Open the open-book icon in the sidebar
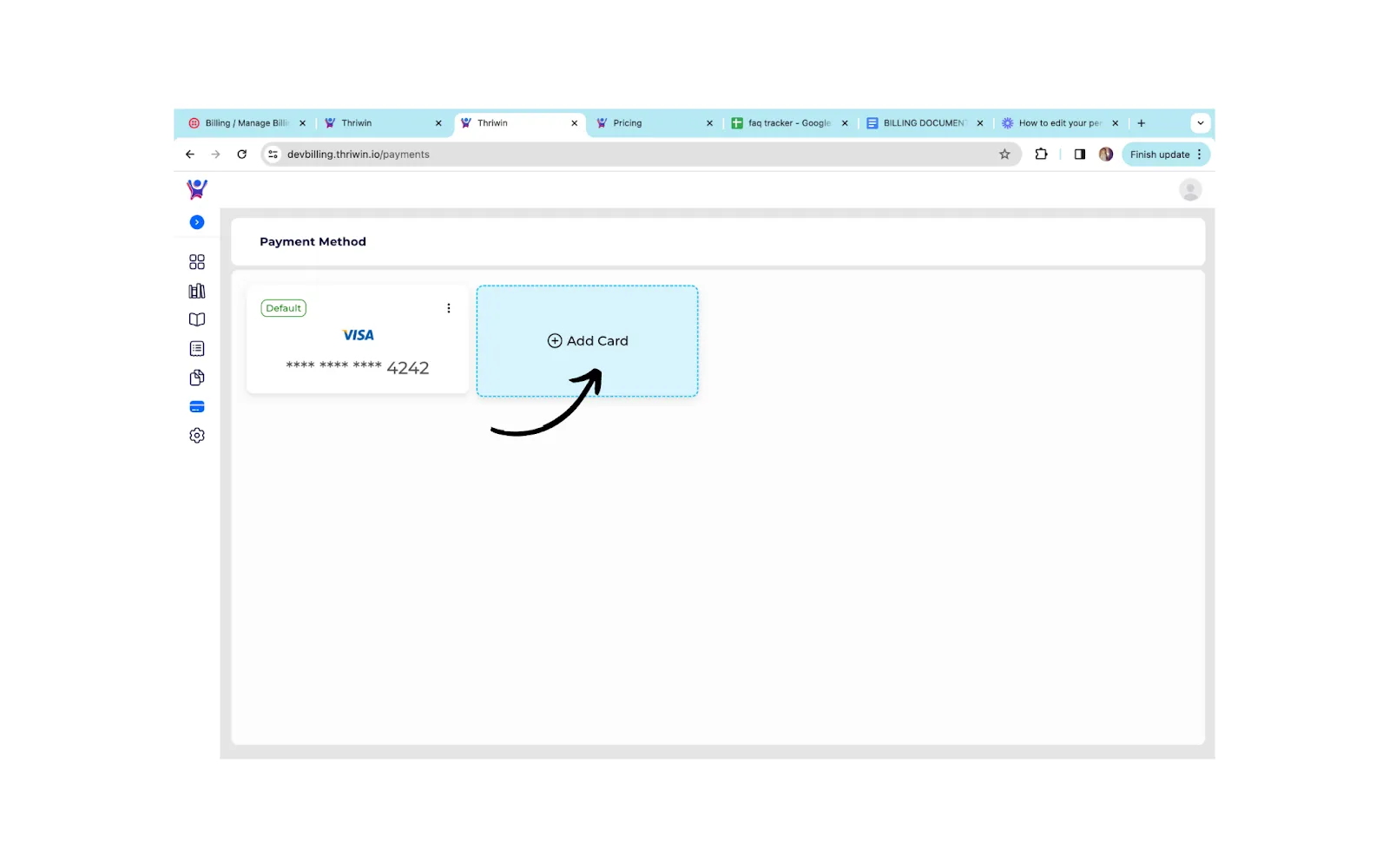 coord(197,319)
